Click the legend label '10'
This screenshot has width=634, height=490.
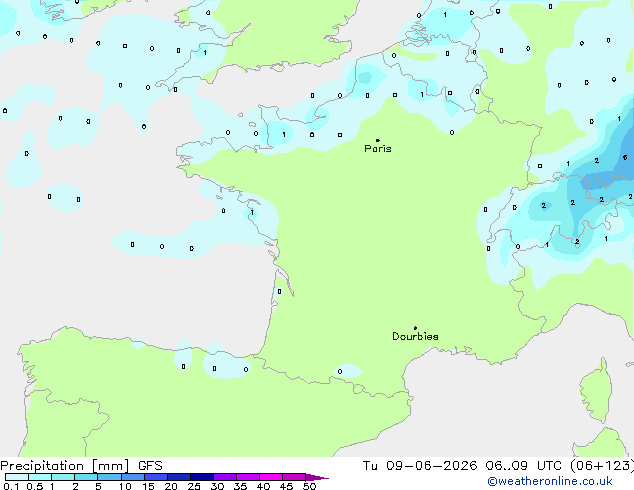pyautogui.click(x=125, y=486)
